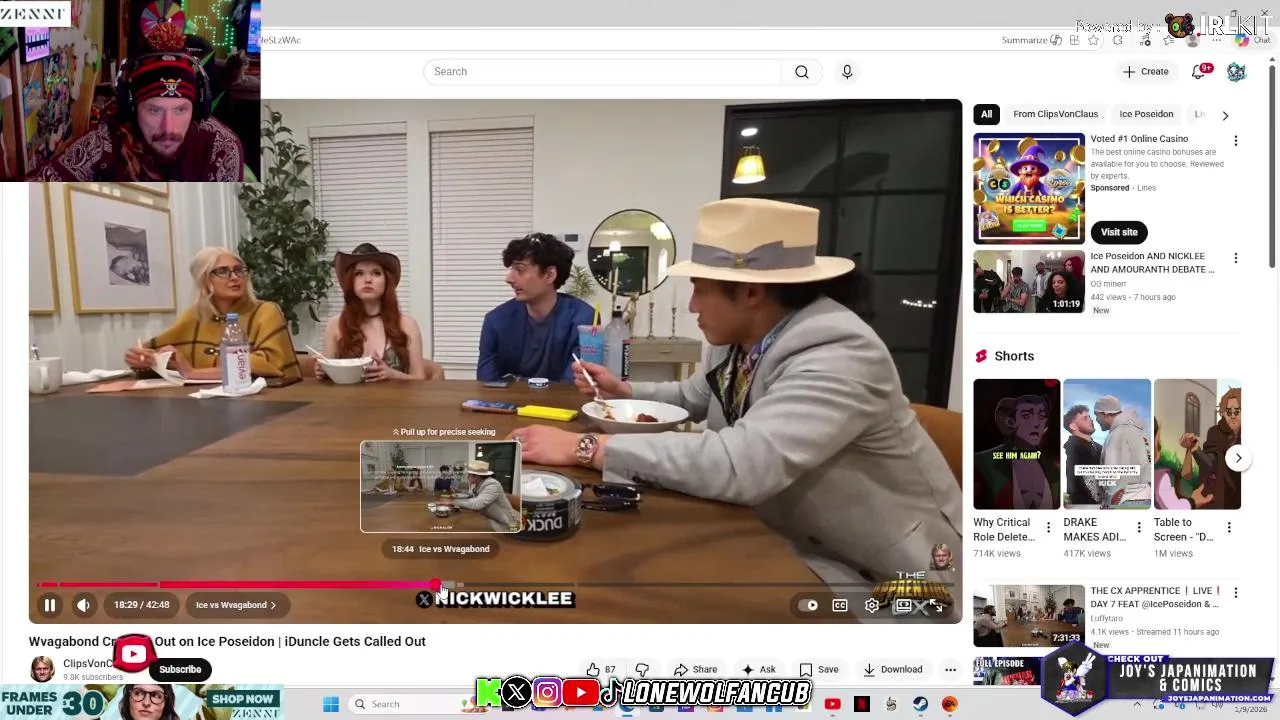Open THE CX APPRENTICE video thumbnail
This screenshot has height=720, width=1280.
[x=1029, y=615]
